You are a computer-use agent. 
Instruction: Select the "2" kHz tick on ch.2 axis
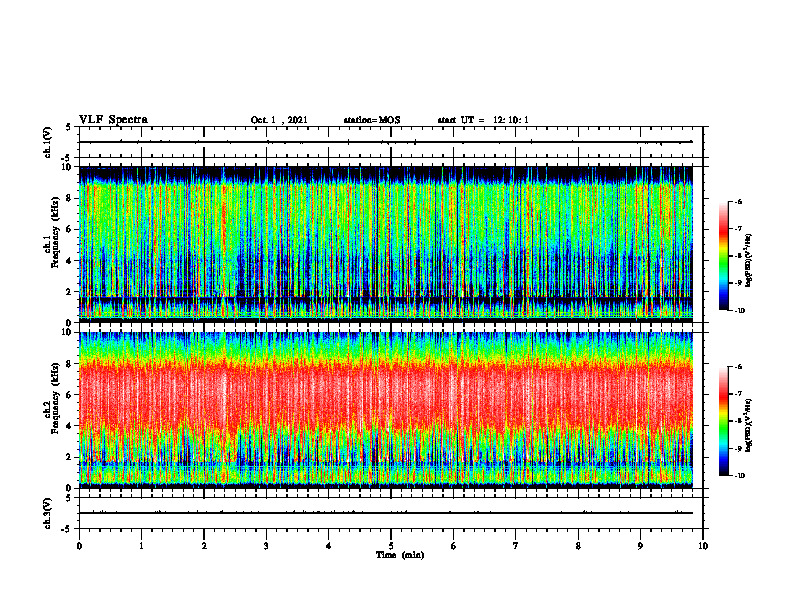[70, 457]
